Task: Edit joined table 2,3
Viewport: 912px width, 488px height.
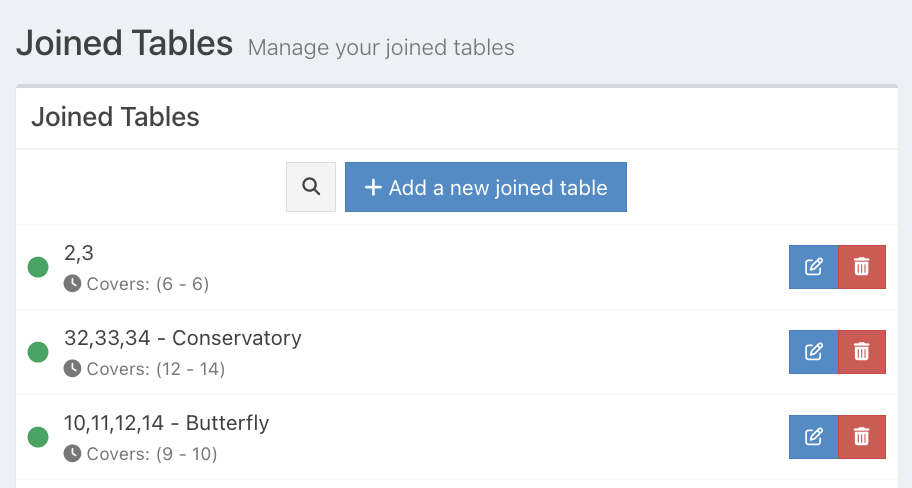Action: click(x=813, y=267)
